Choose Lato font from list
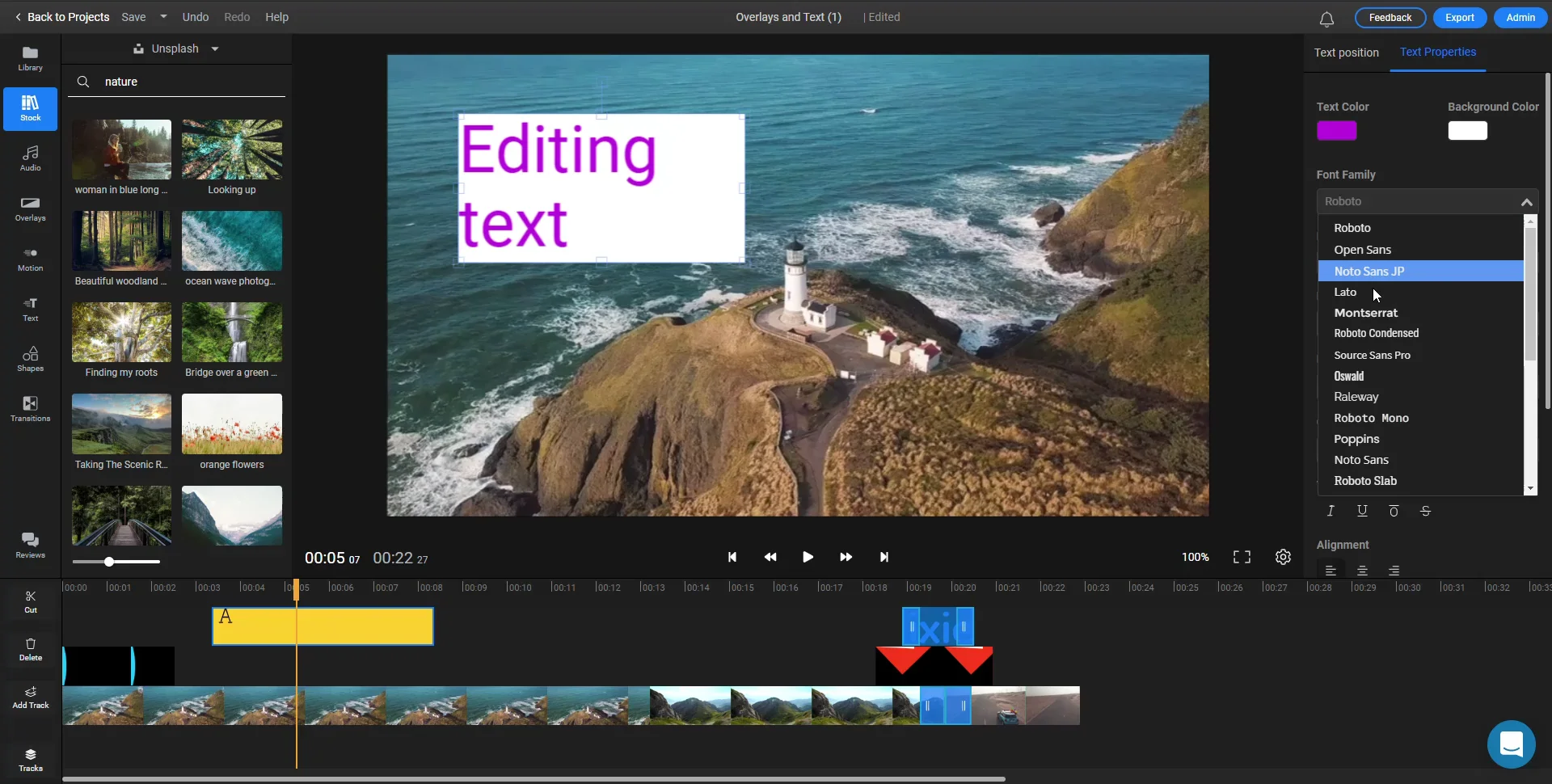This screenshot has height=784, width=1552. (x=1420, y=292)
